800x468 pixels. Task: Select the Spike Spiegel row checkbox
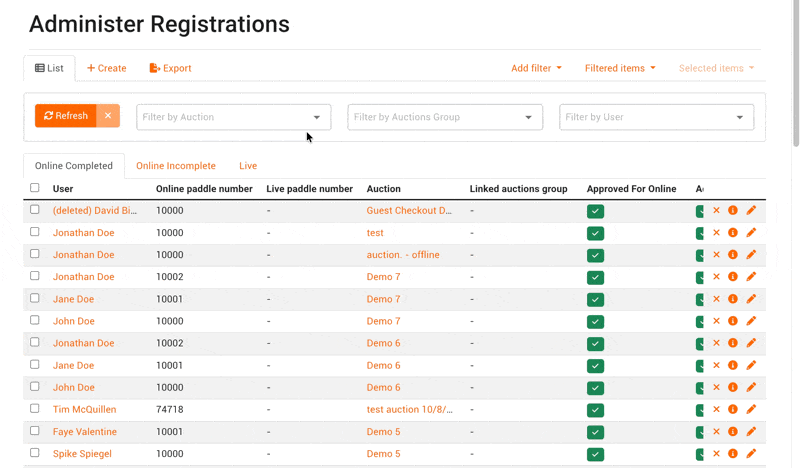(x=35, y=453)
